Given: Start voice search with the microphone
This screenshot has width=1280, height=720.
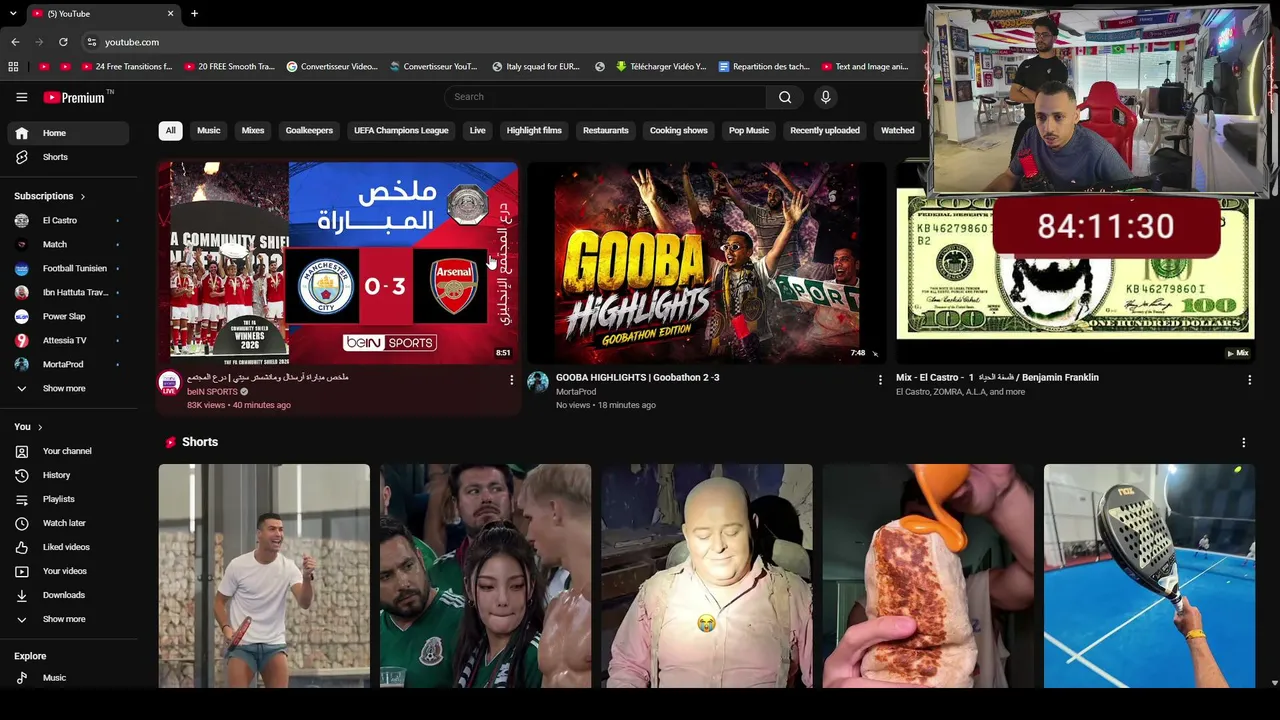Looking at the screenshot, I should pyautogui.click(x=825, y=97).
